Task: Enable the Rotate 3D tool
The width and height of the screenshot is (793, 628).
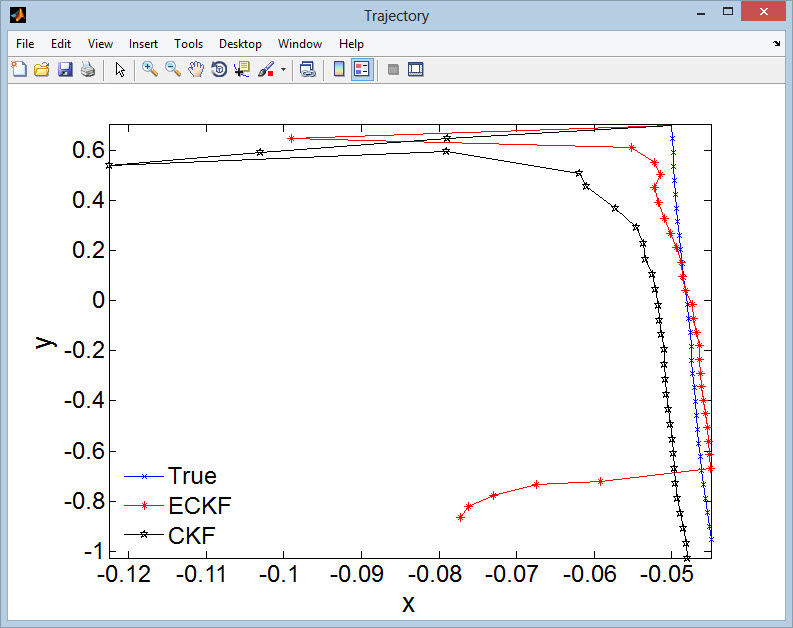Action: [x=219, y=69]
